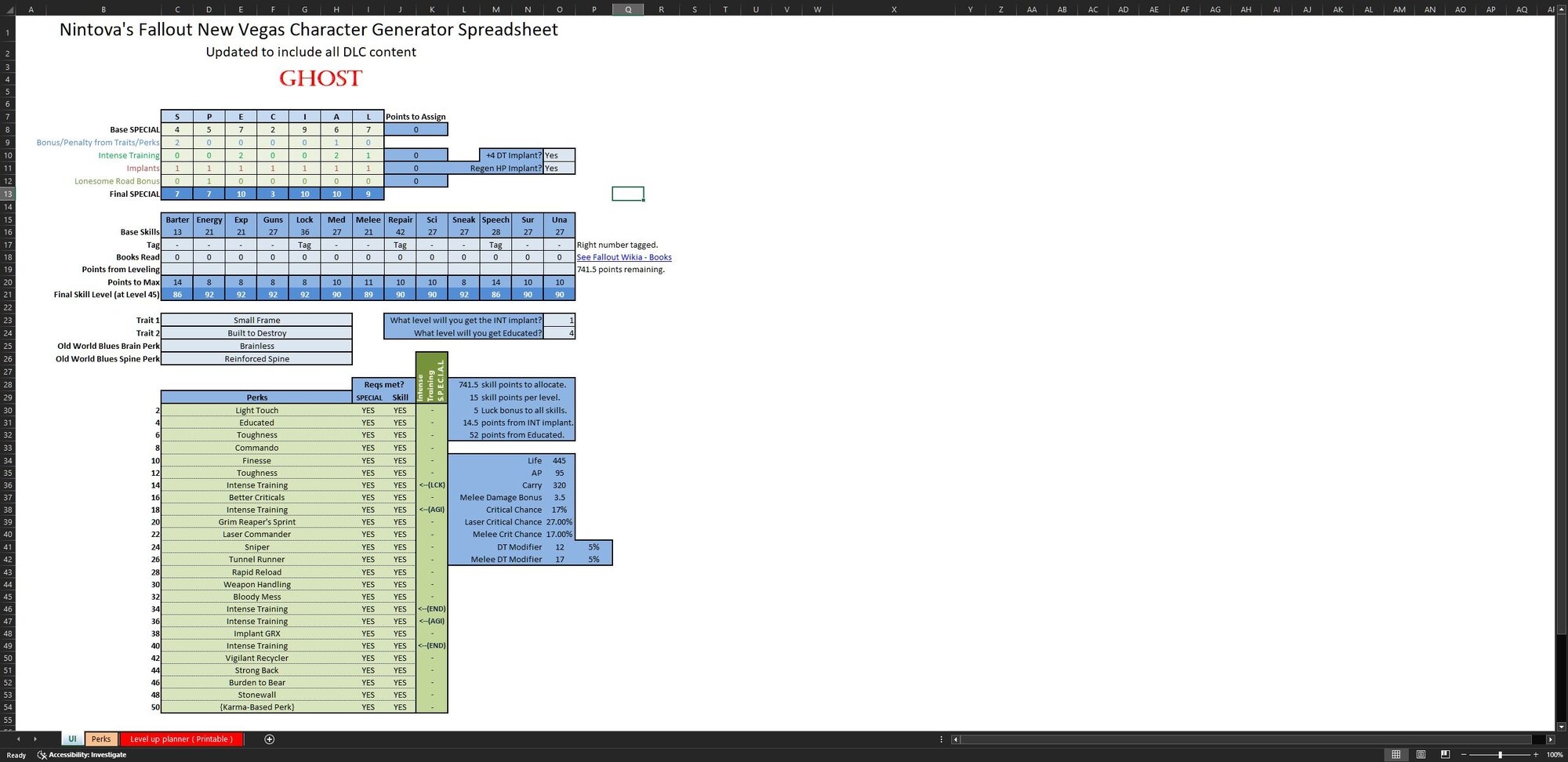Viewport: 1568px width, 762px height.
Task: Click Books Read value under Repair
Action: [400, 257]
